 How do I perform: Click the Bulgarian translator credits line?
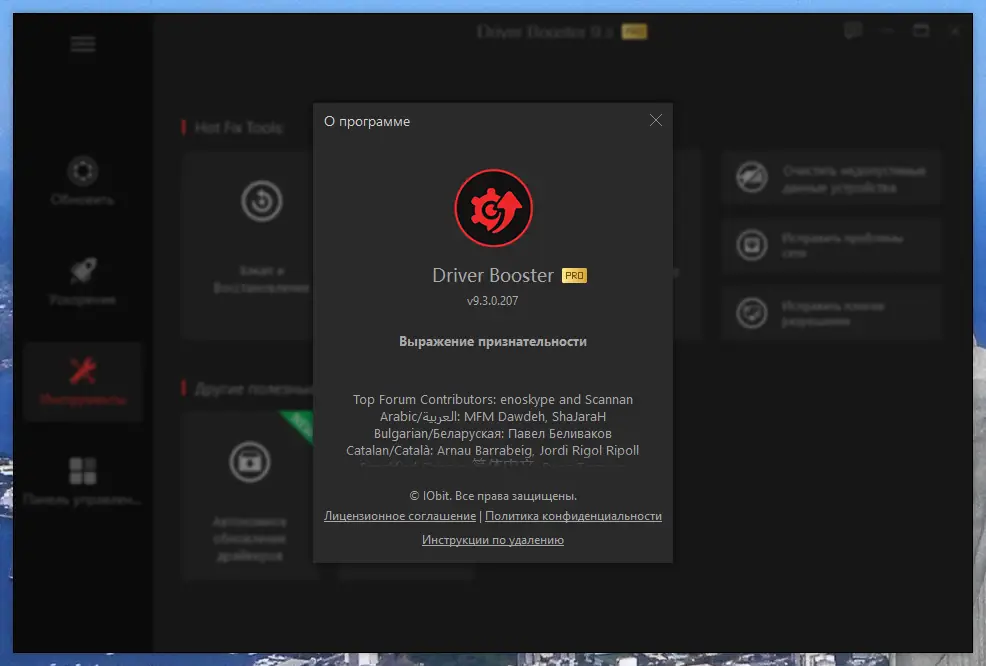[x=493, y=433]
